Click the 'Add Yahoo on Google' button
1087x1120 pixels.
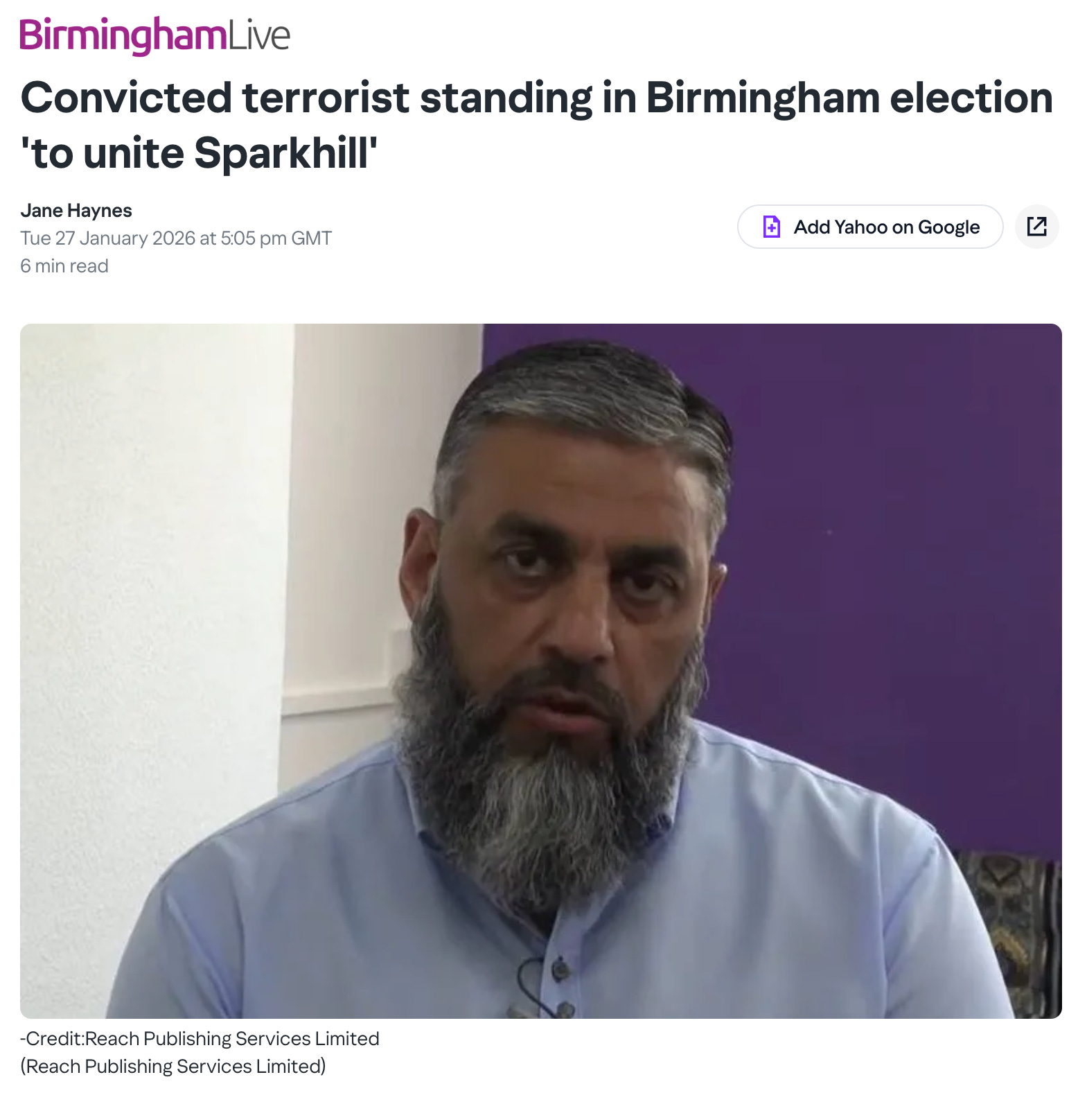click(870, 227)
